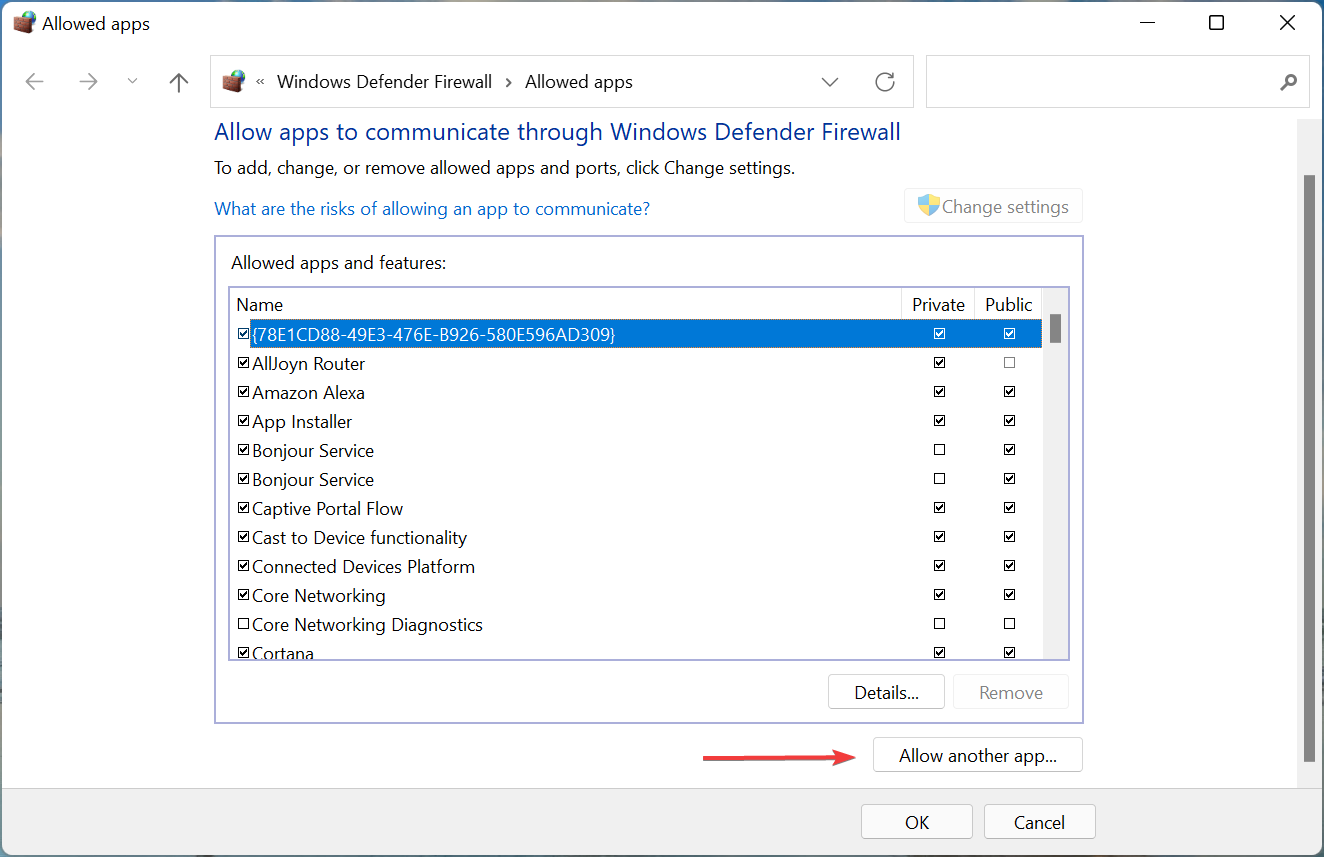The image size is (1324, 857).
Task: Toggle Private for Captive Portal Flow
Action: tap(939, 508)
